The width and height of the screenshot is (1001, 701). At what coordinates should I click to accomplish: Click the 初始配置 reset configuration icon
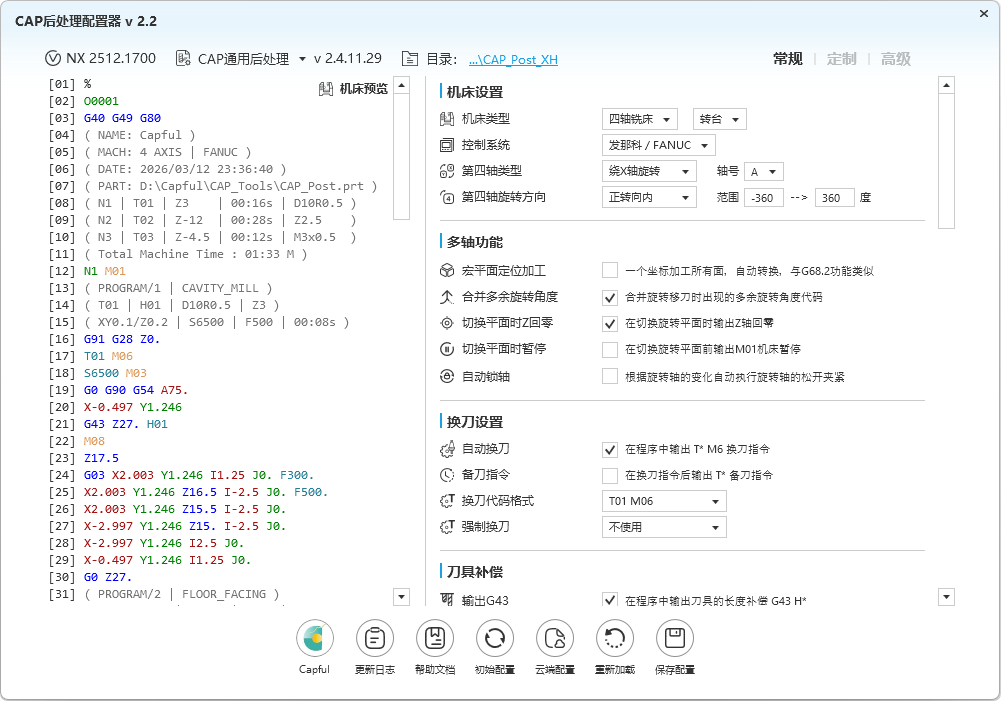click(x=494, y=638)
